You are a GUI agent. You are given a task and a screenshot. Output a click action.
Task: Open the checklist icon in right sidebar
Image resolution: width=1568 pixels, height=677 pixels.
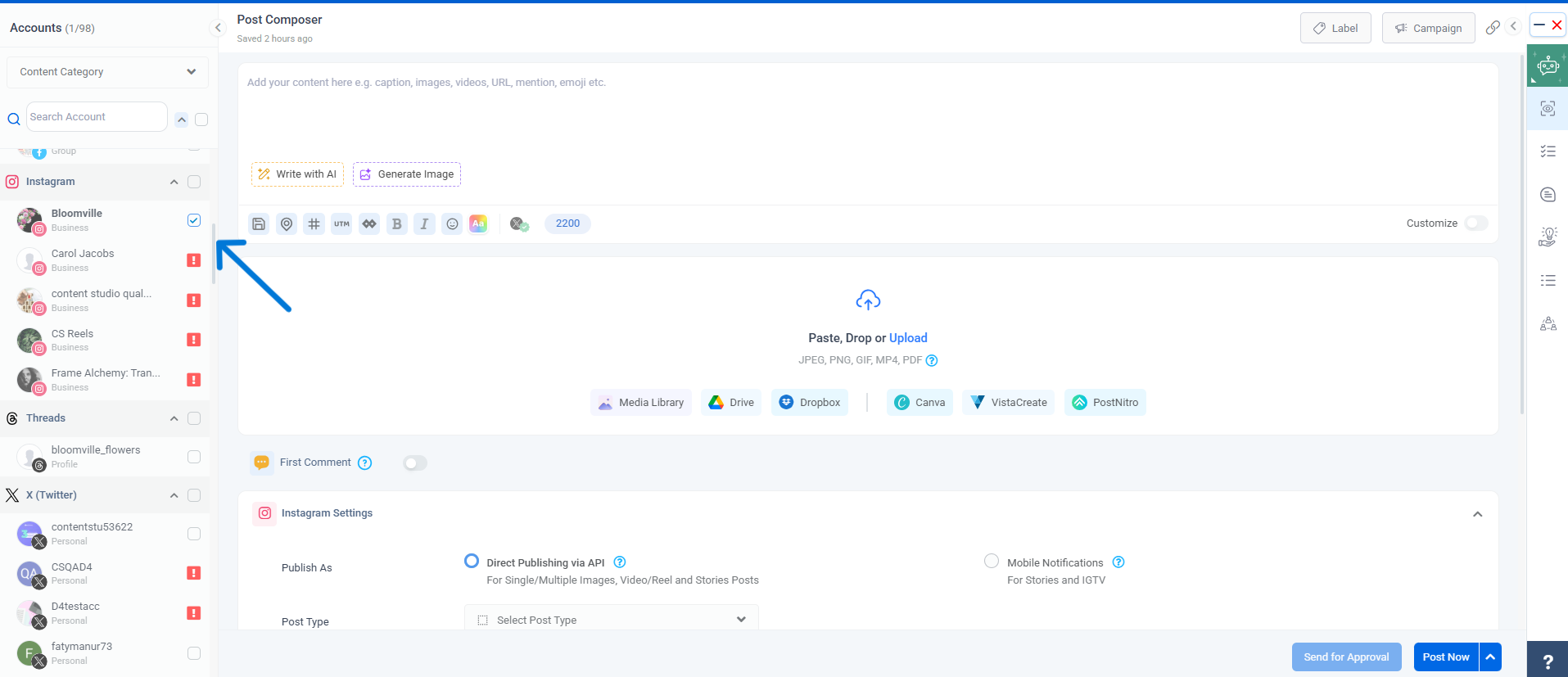coord(1548,151)
